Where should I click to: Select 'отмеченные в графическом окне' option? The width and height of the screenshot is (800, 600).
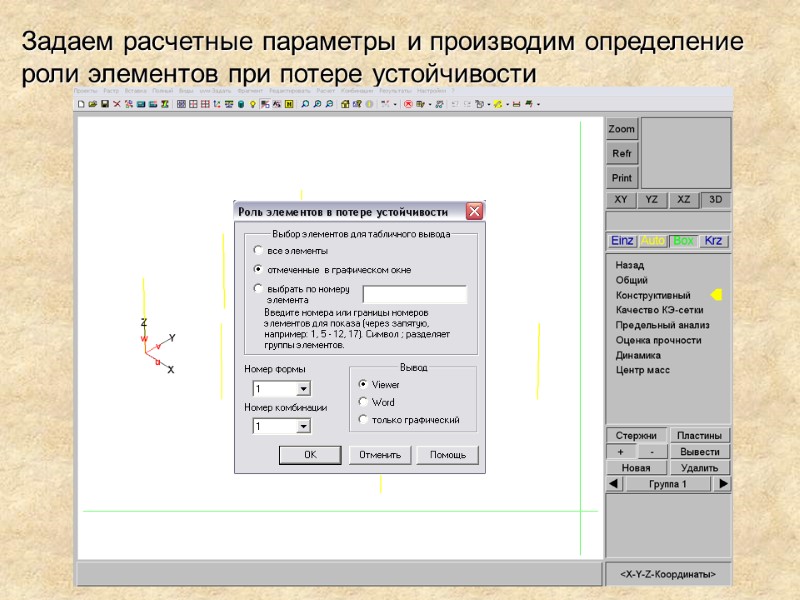tap(258, 269)
